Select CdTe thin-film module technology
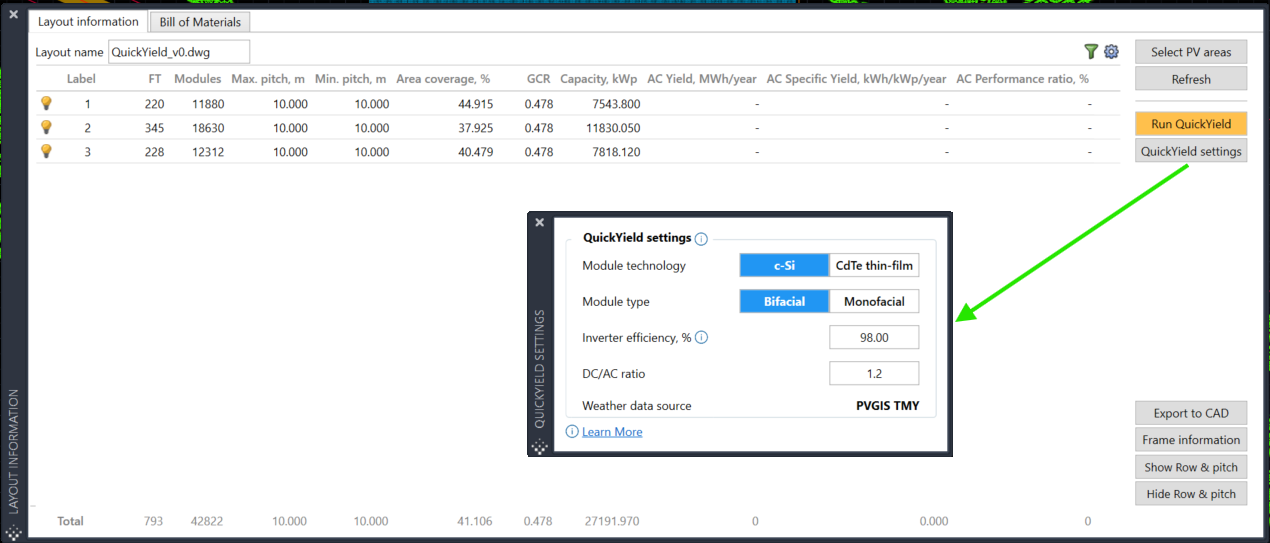Image resolution: width=1270 pixels, height=543 pixels. click(x=874, y=266)
